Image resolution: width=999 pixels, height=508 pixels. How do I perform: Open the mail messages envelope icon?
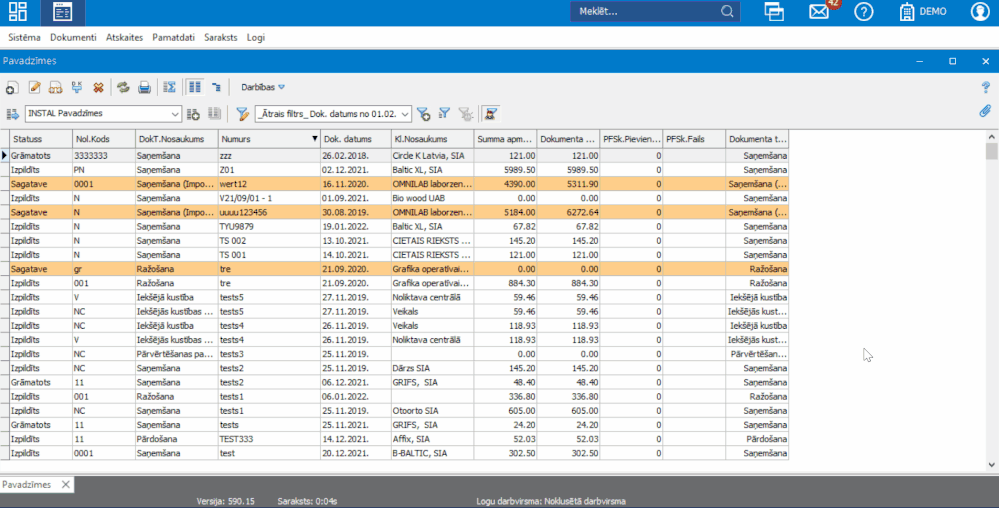pos(819,11)
